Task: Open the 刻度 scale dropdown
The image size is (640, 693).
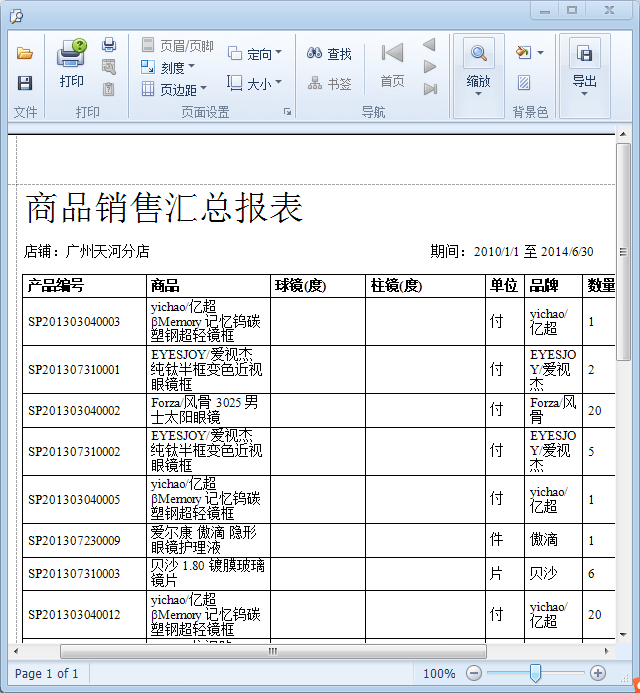Action: tap(168, 67)
